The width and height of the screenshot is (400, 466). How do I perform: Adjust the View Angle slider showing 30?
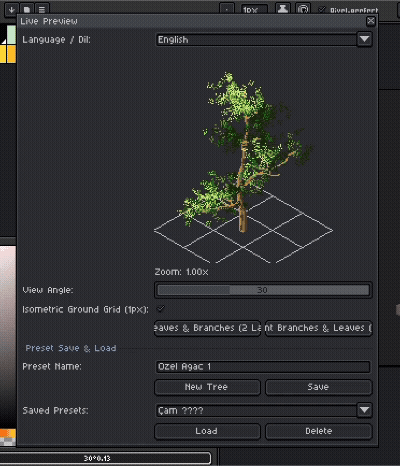coord(263,290)
